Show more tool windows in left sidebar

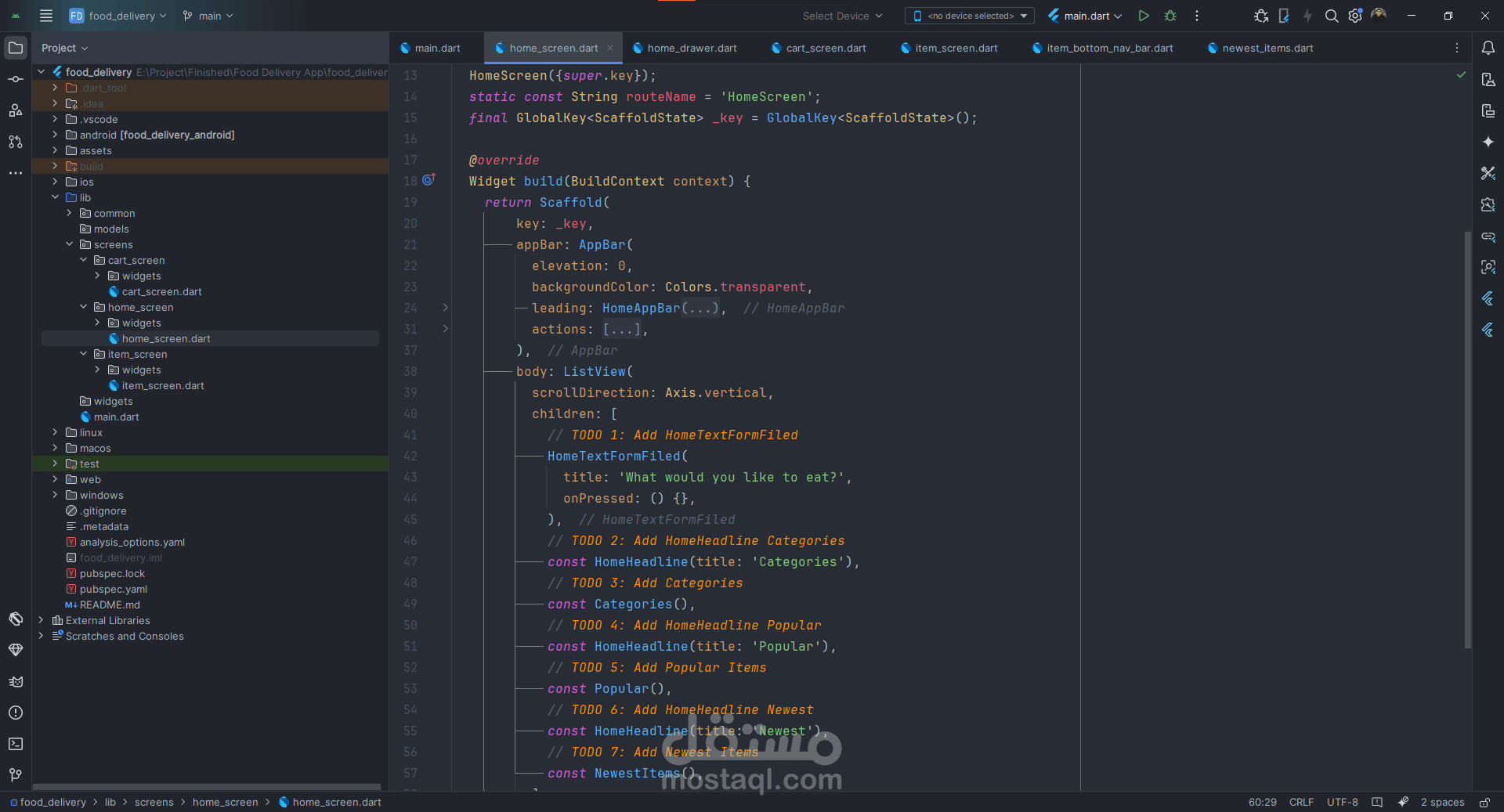coord(16,173)
